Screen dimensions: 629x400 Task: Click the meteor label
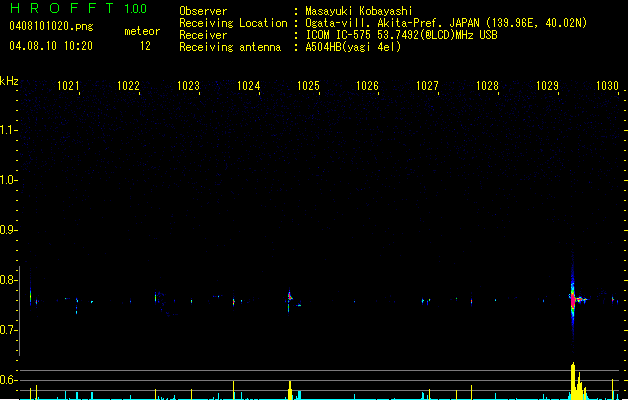[x=142, y=31]
